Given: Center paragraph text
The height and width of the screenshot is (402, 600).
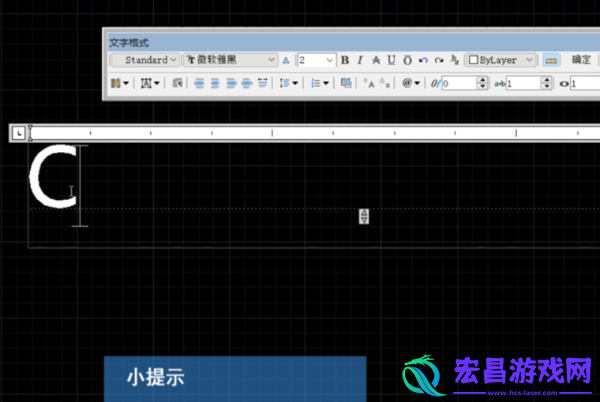Looking at the screenshot, I should coord(215,83).
